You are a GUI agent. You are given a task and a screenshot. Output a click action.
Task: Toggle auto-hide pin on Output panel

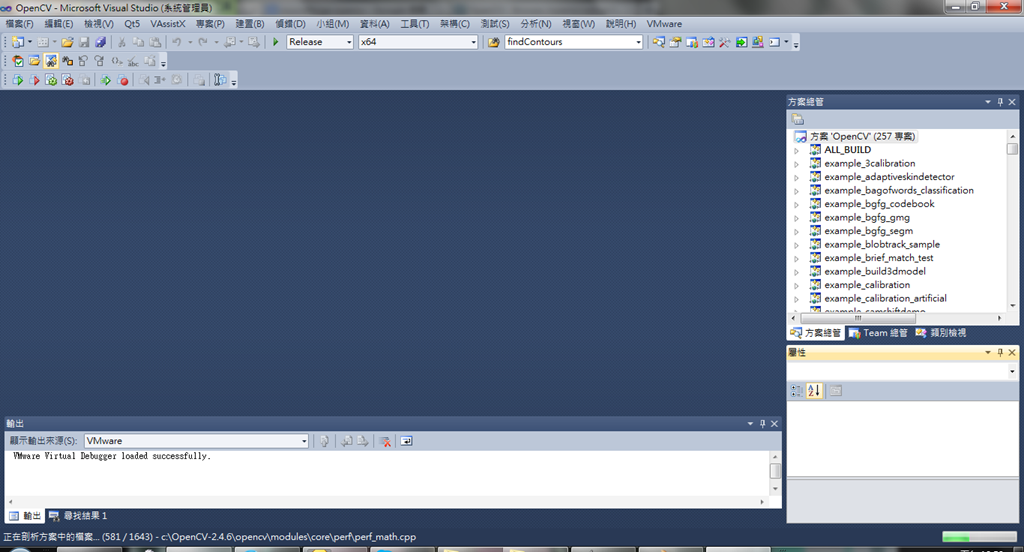[x=762, y=424]
